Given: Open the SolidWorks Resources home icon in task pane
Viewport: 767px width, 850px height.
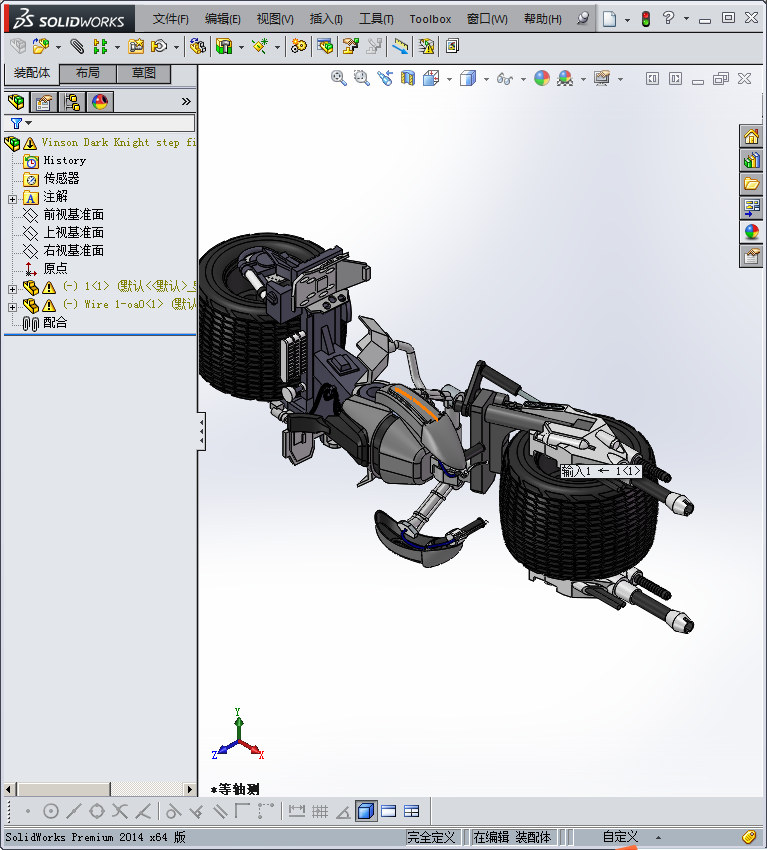Looking at the screenshot, I should point(751,136).
